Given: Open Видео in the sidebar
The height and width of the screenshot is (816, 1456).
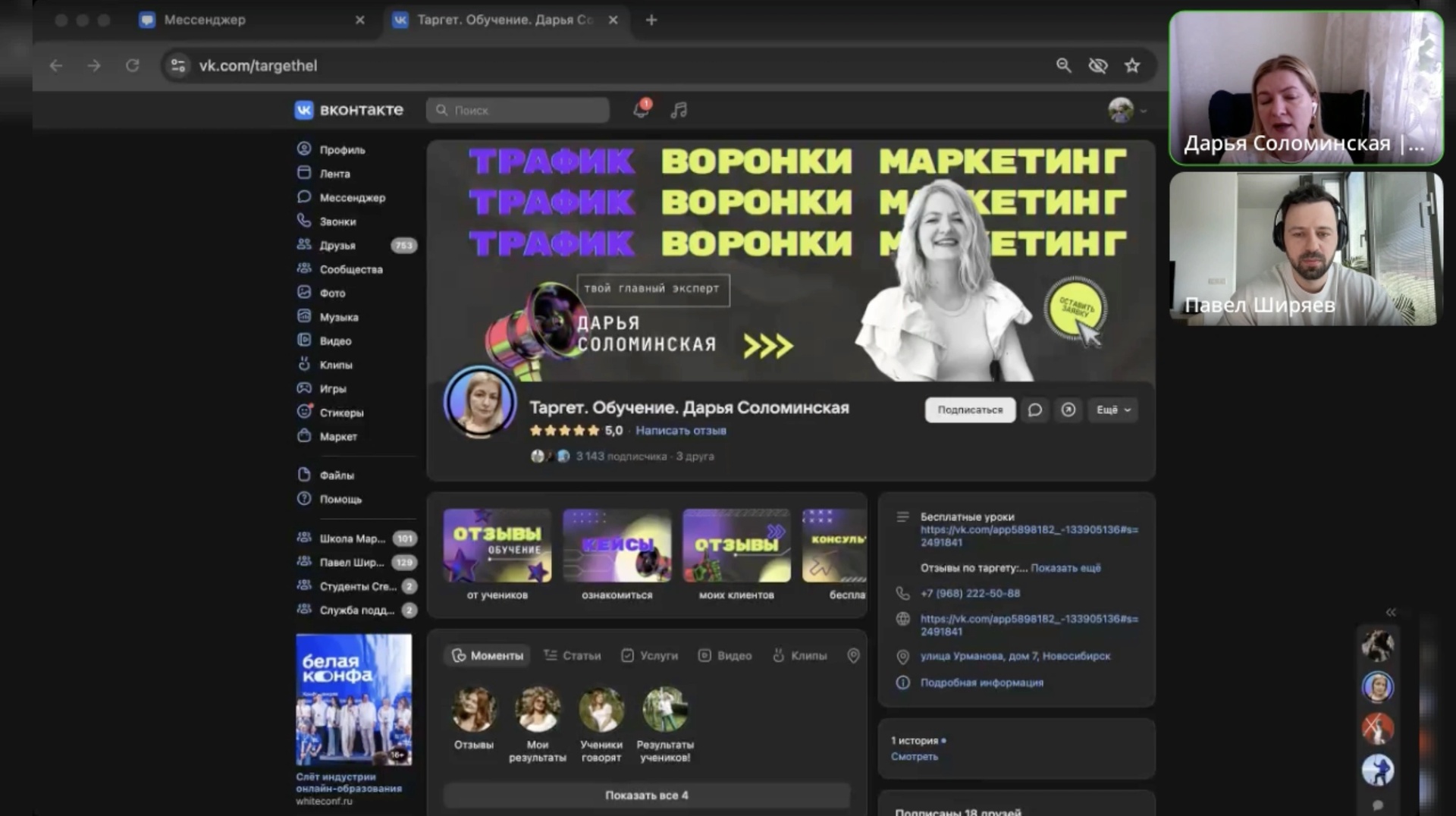Looking at the screenshot, I should [325, 341].
